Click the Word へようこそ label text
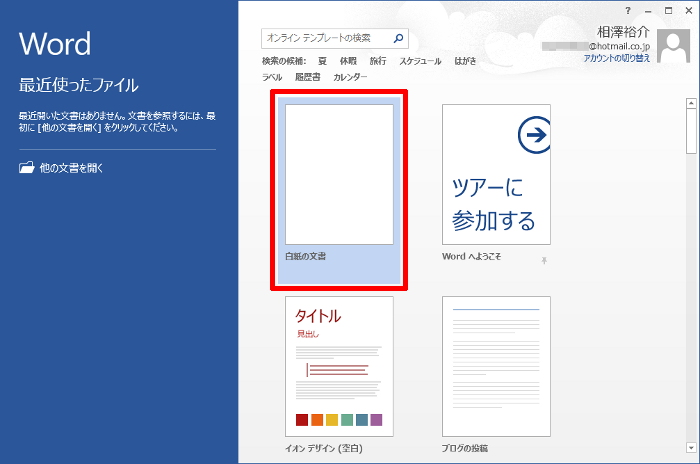The width and height of the screenshot is (700, 464). pos(471,256)
